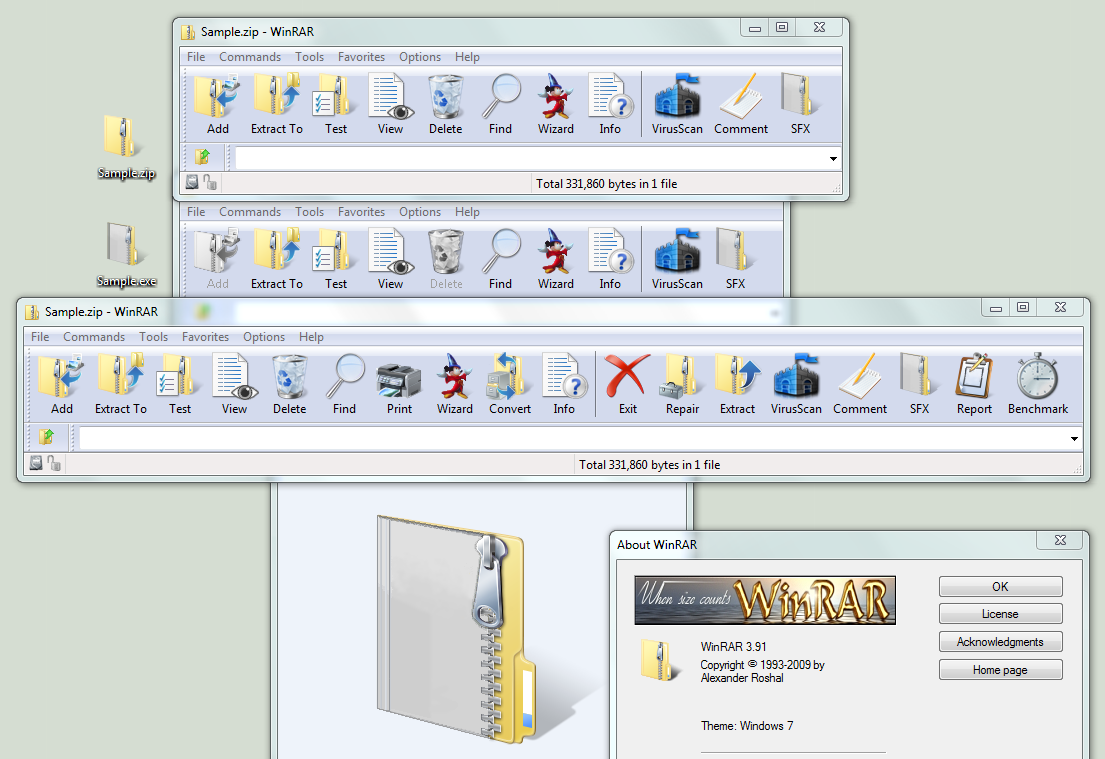
Task: Open the Repair archive tool
Action: pyautogui.click(x=682, y=384)
